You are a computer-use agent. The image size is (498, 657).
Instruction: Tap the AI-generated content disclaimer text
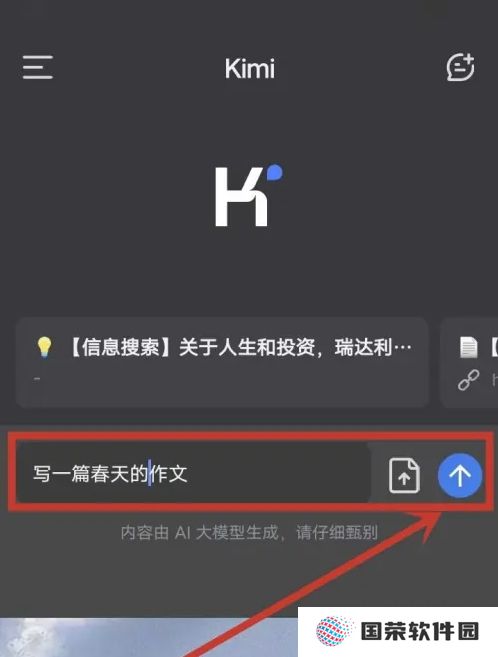(x=249, y=533)
